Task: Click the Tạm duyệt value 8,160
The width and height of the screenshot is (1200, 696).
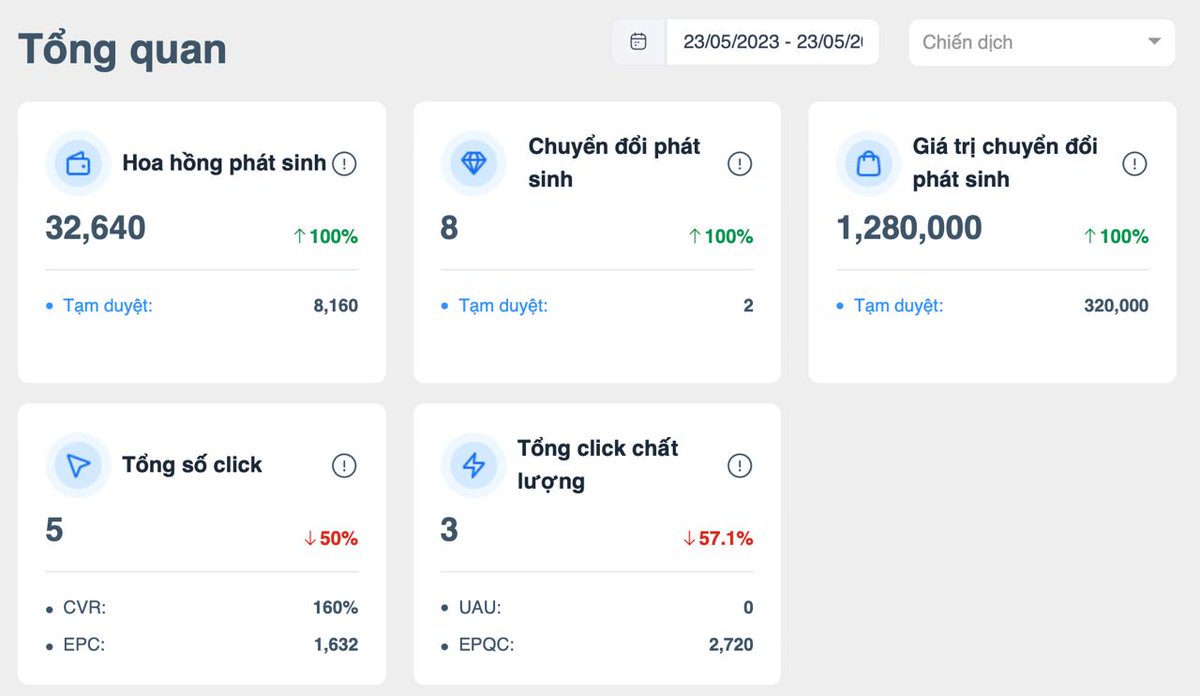Action: tap(335, 306)
